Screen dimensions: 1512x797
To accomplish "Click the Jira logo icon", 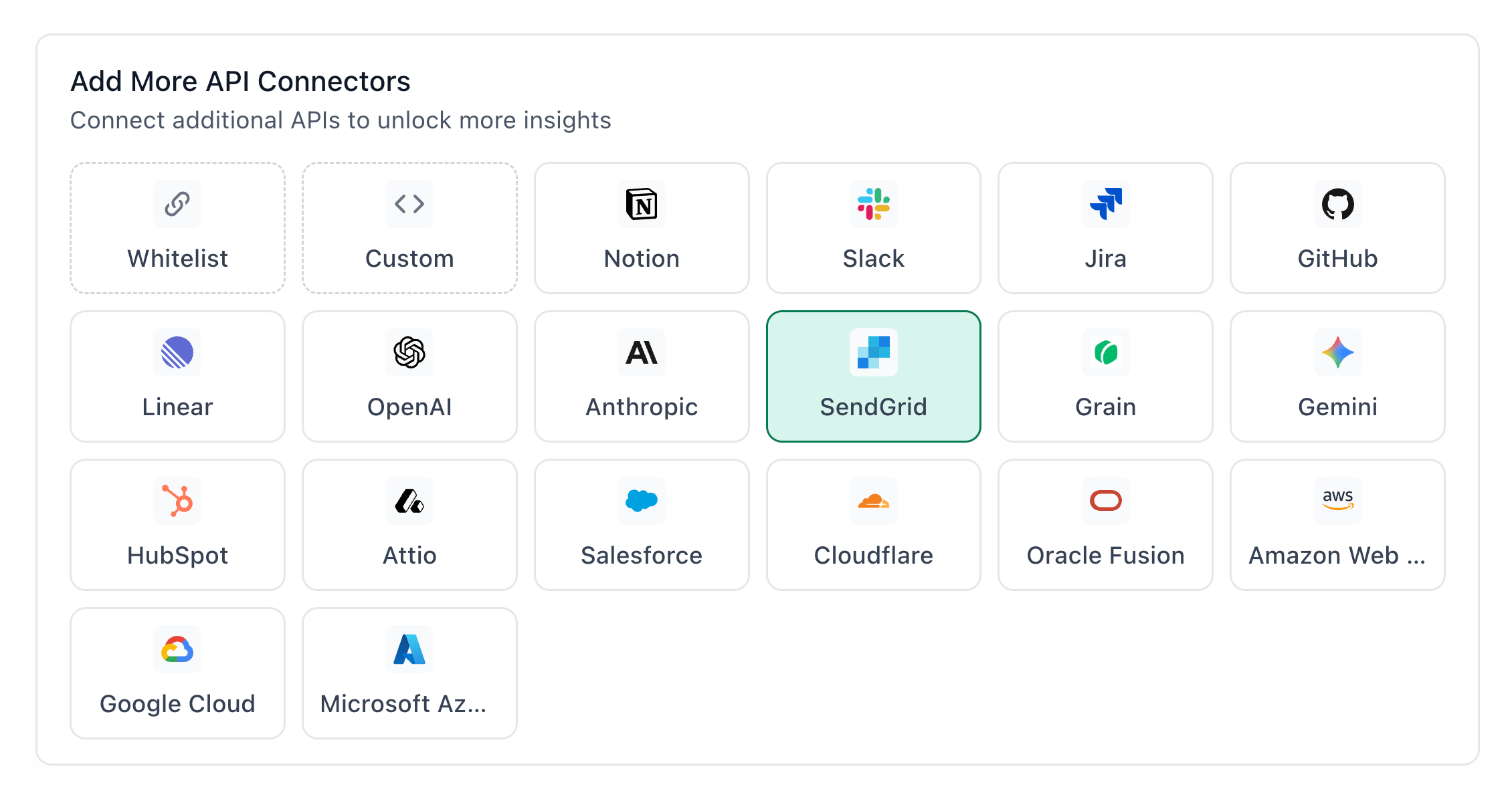I will pos(1106,204).
